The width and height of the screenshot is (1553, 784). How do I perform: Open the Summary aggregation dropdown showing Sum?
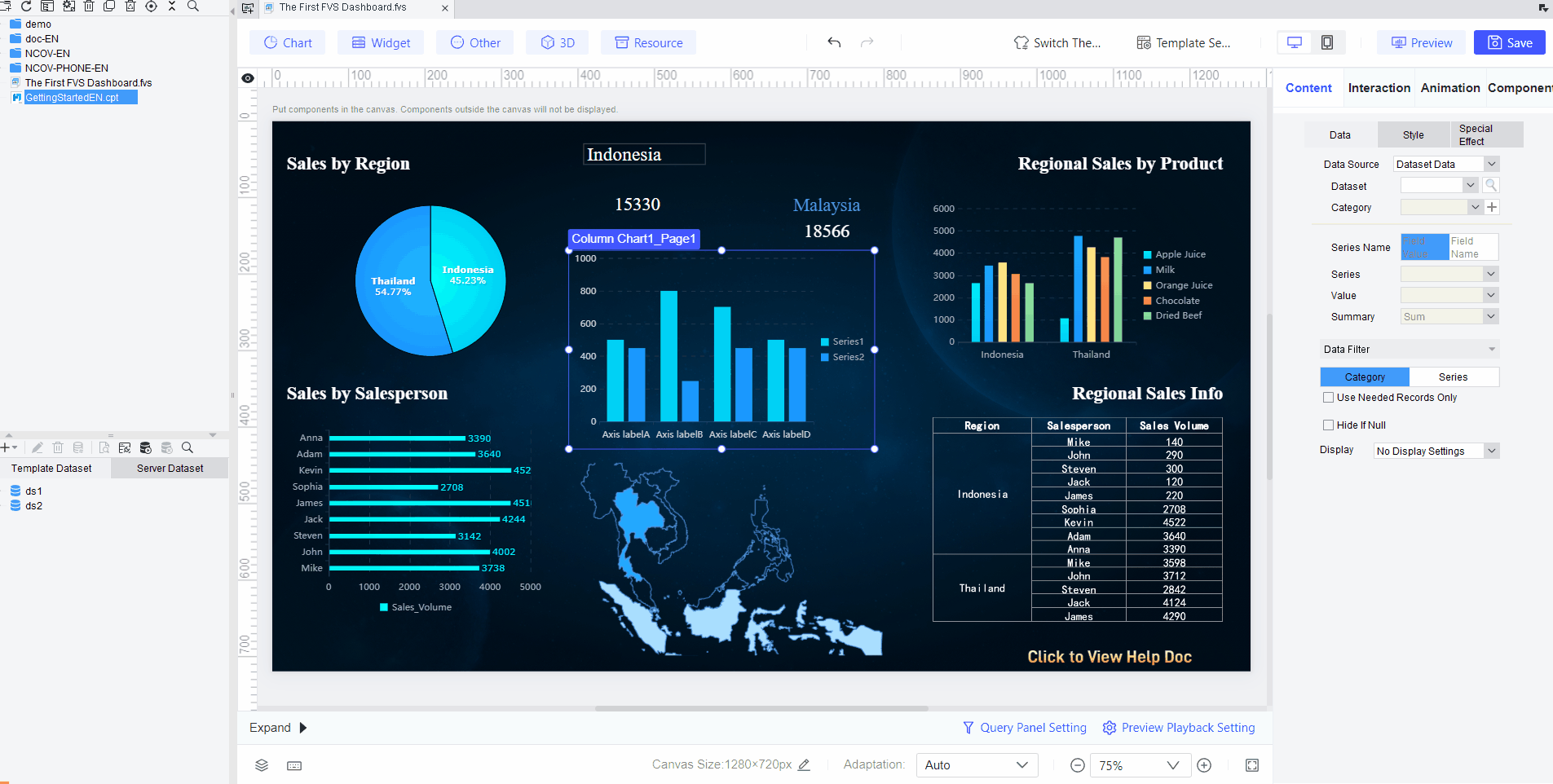point(1449,316)
